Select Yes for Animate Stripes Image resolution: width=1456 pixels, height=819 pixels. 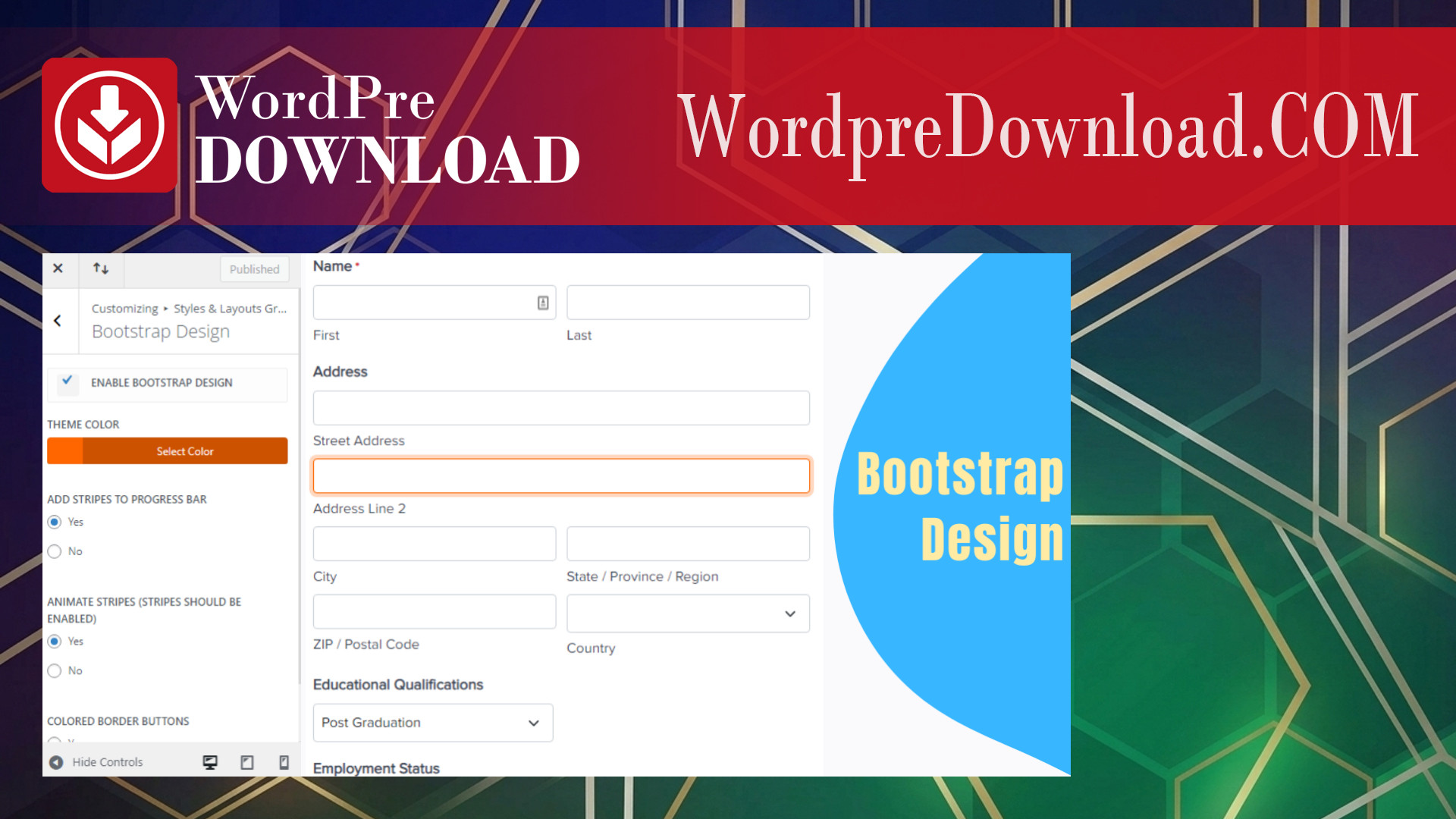pyautogui.click(x=55, y=642)
